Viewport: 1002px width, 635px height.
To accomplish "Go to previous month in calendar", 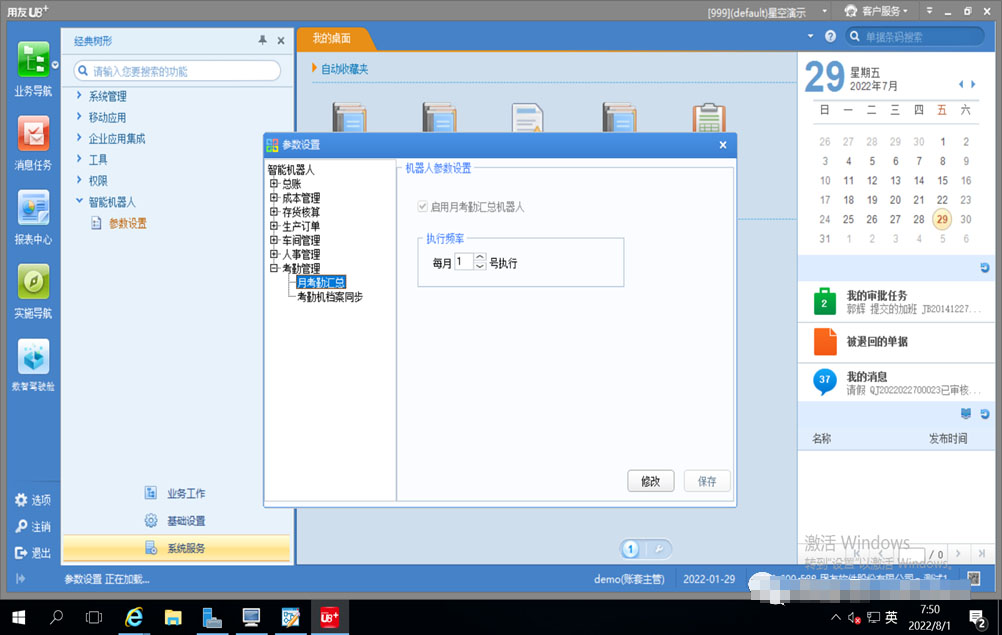I will (x=960, y=84).
